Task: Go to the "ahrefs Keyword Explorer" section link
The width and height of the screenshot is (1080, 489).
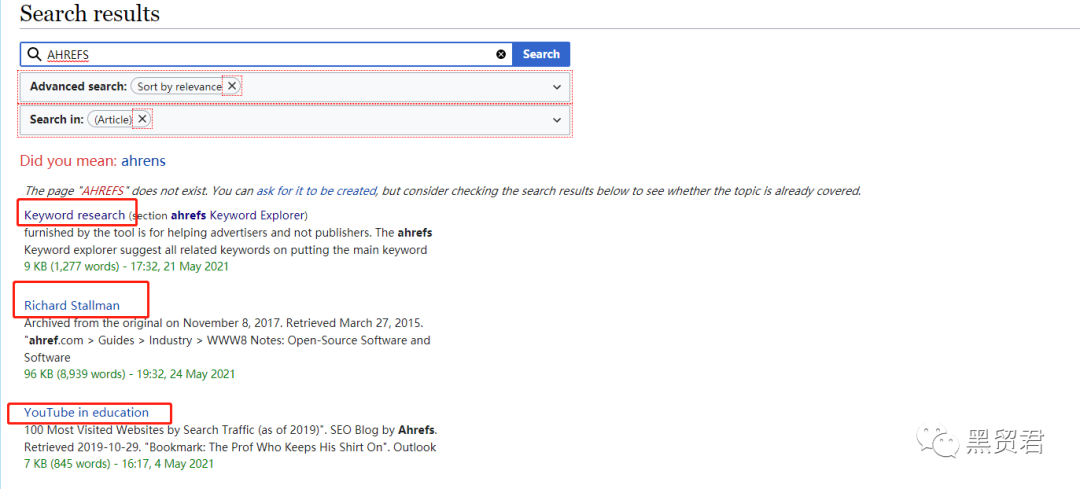Action: click(238, 215)
